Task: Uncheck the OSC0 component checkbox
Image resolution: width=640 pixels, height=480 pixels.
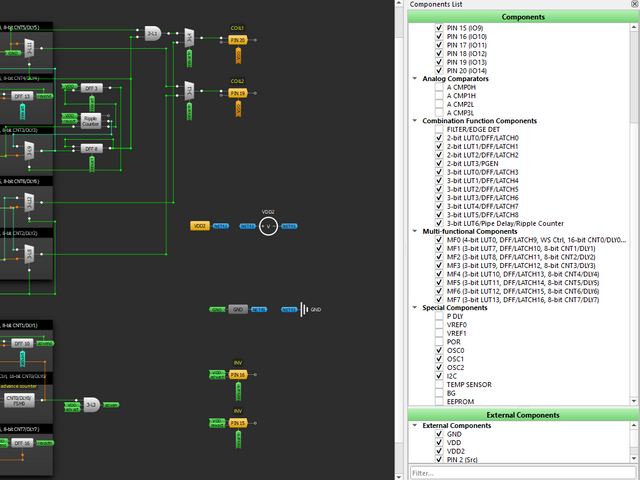Action: tap(440, 351)
